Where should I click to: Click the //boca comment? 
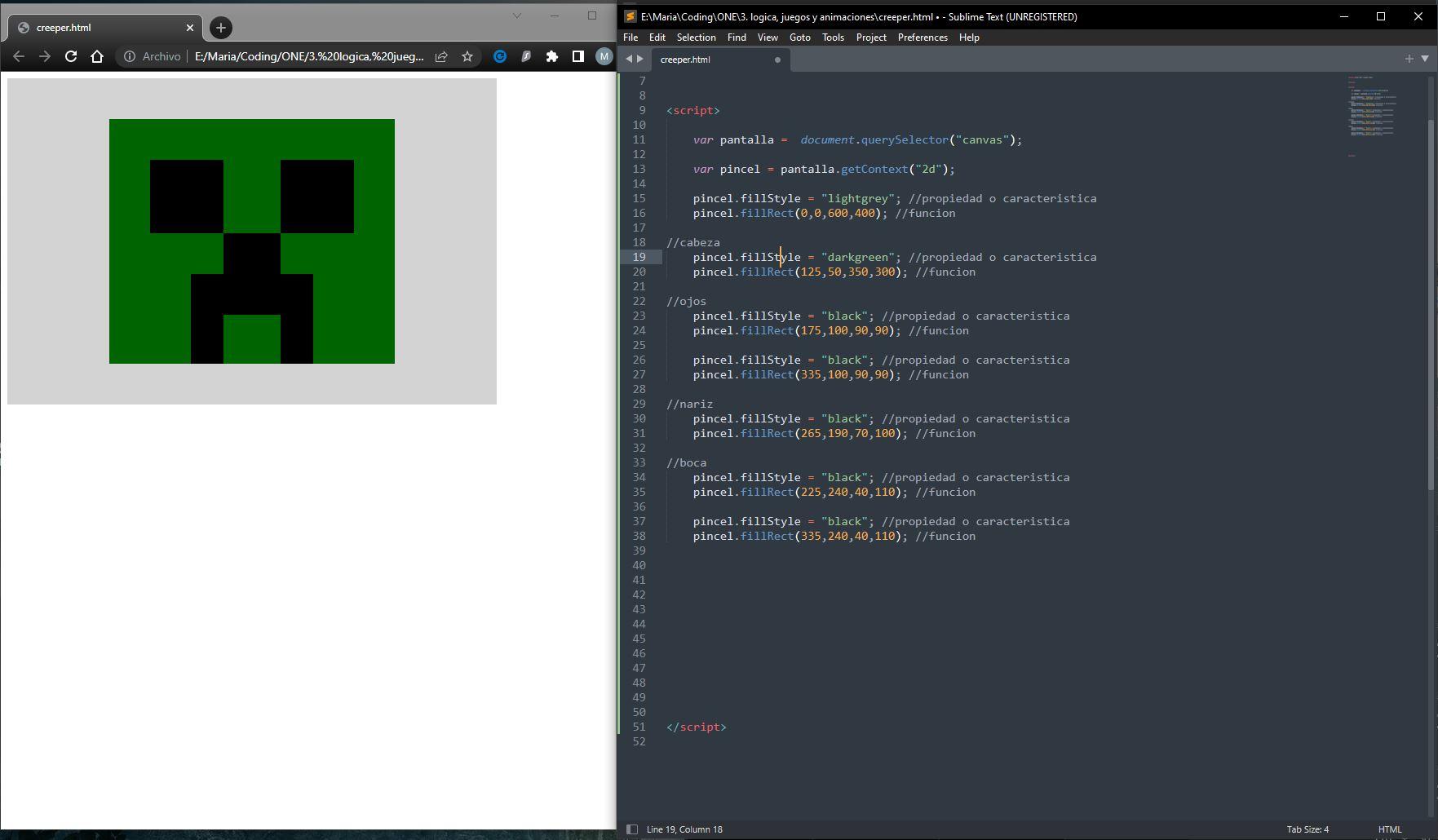(x=687, y=462)
